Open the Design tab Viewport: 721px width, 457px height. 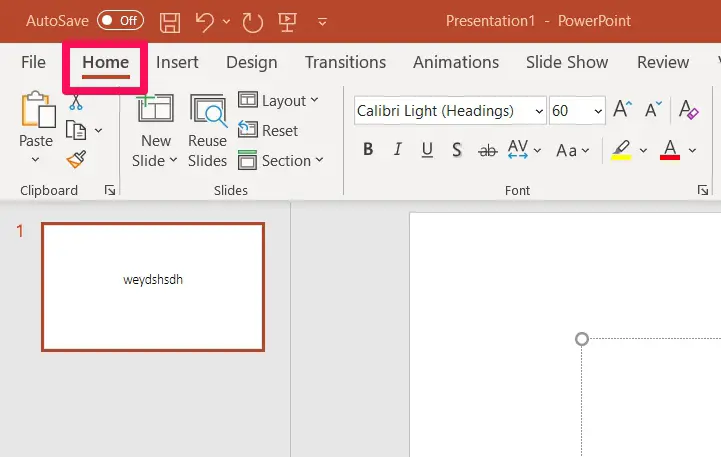tap(252, 62)
